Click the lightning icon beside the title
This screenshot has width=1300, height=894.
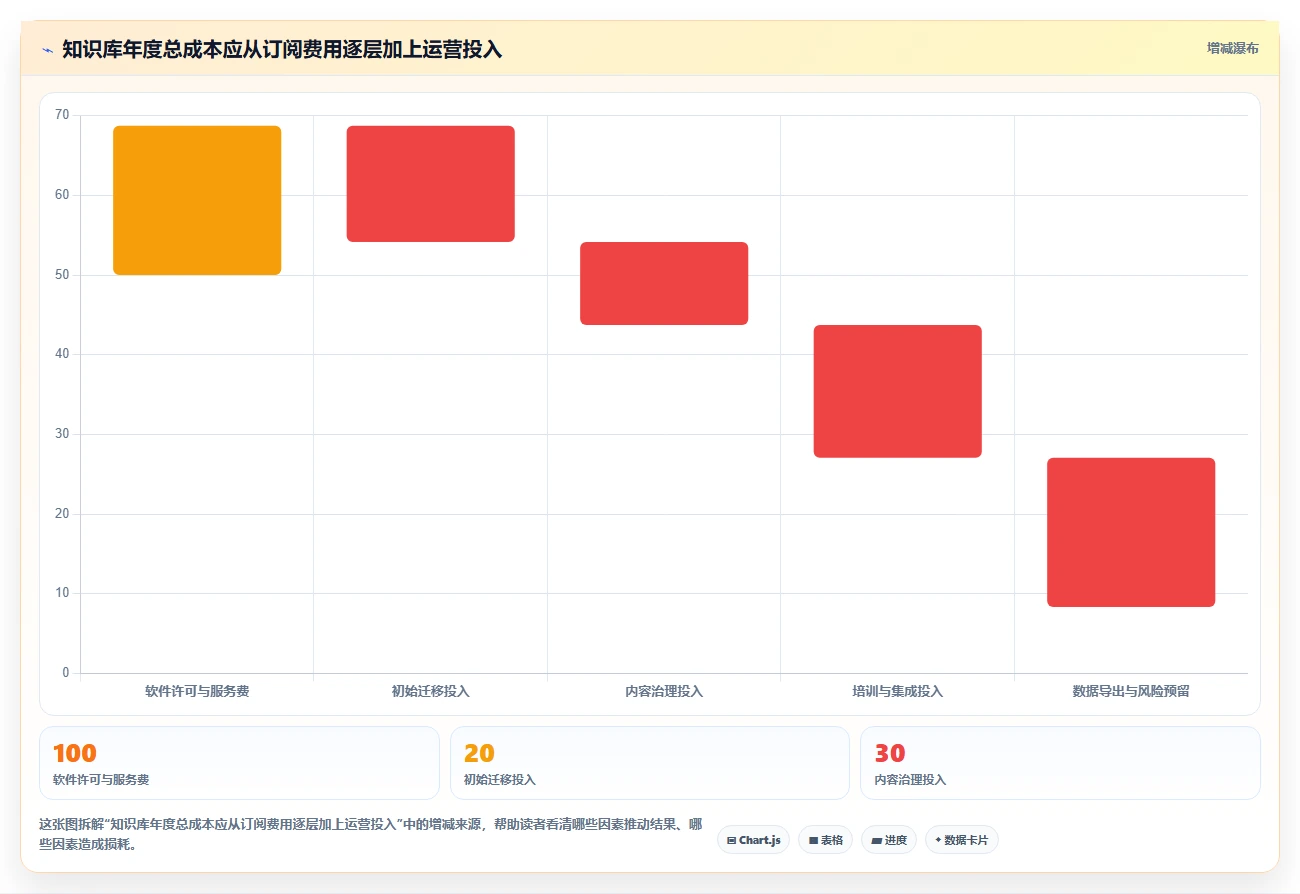coord(47,50)
